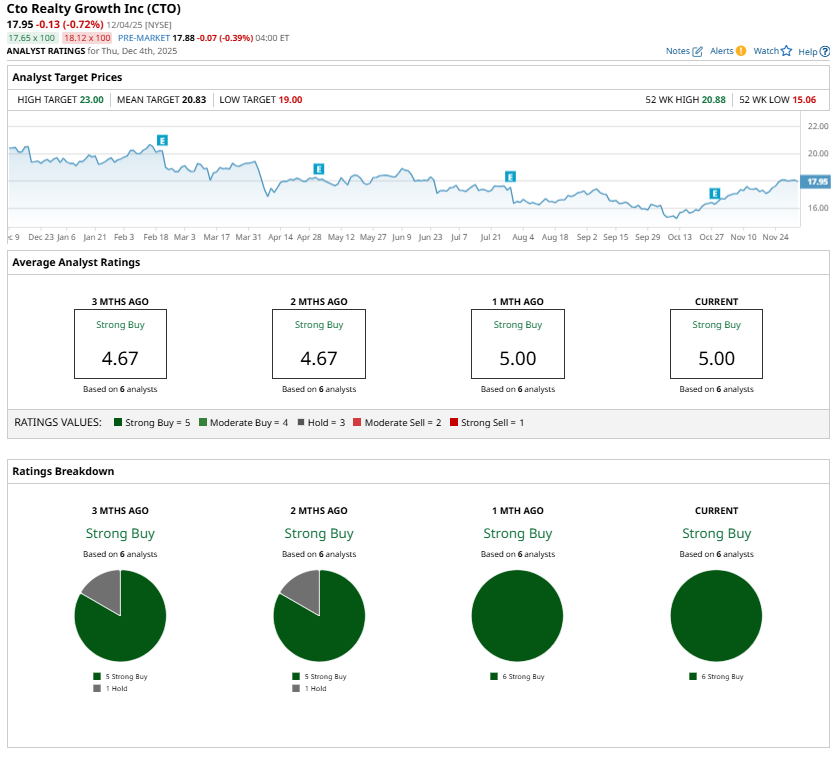
Task: Click the Watch star icon
Action: (786, 51)
